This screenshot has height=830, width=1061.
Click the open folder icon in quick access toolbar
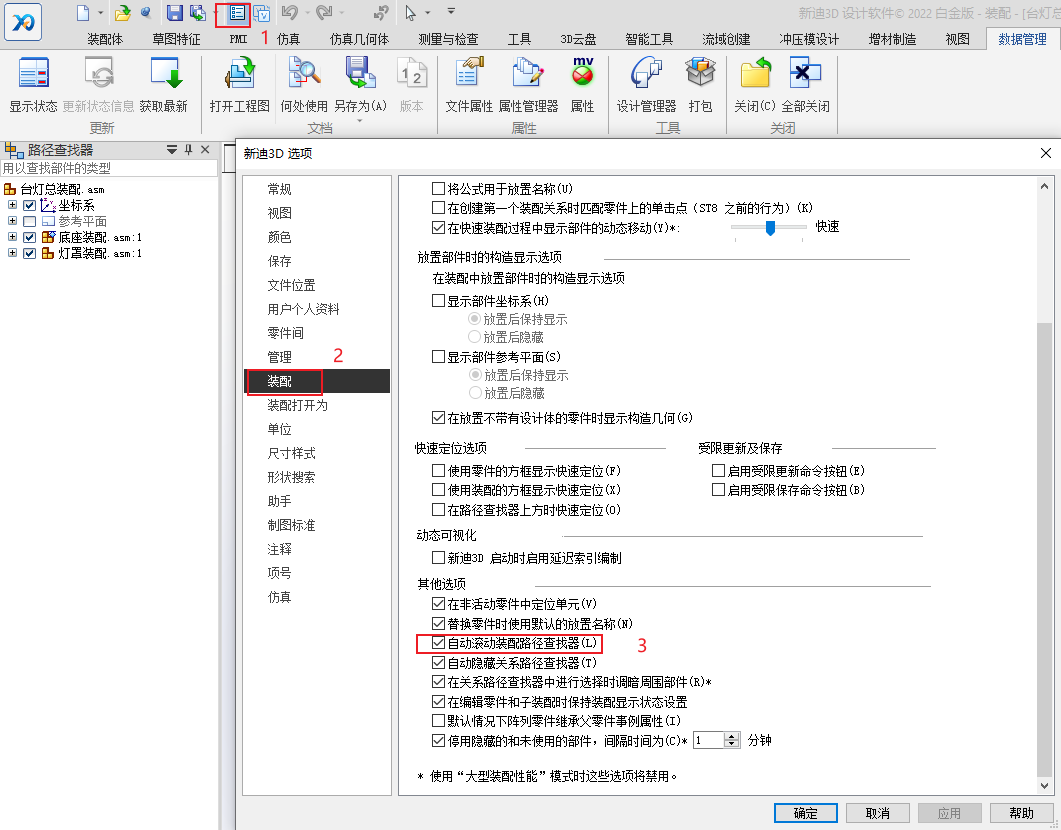point(122,12)
